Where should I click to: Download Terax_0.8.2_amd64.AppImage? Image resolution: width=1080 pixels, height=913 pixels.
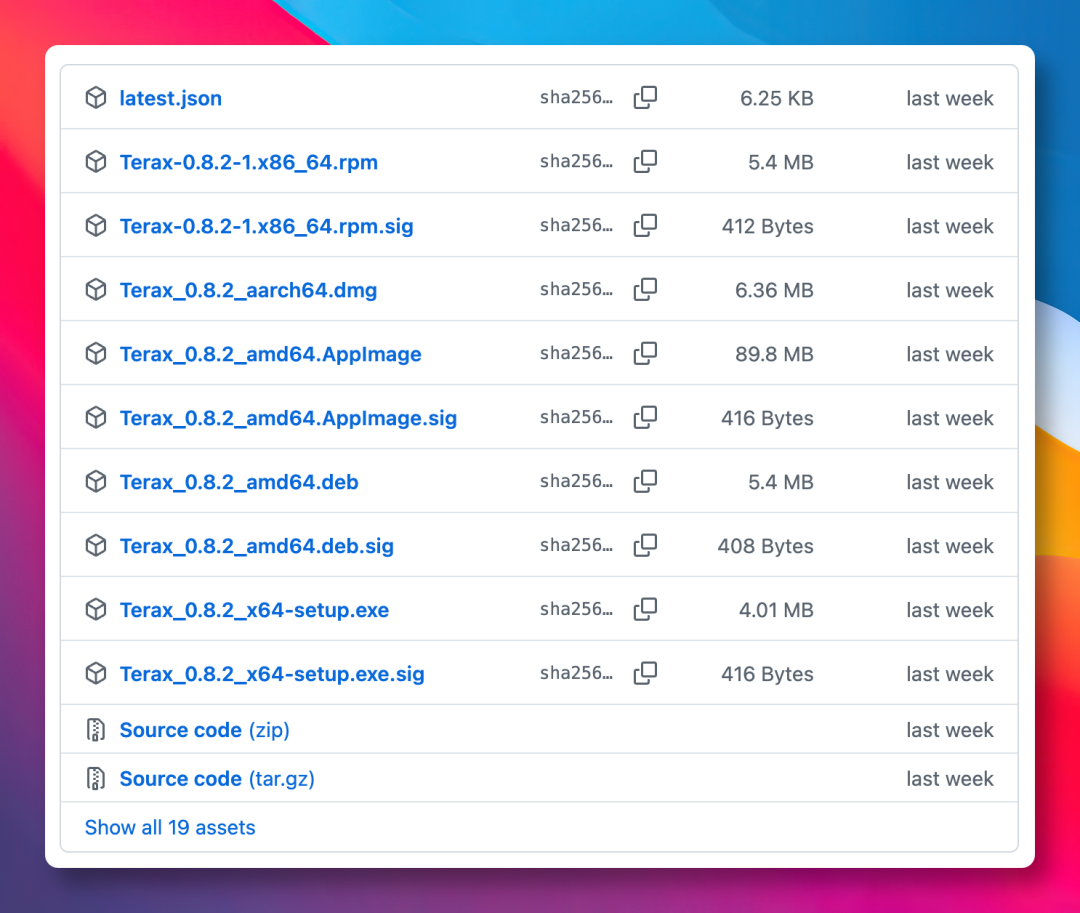(x=271, y=355)
